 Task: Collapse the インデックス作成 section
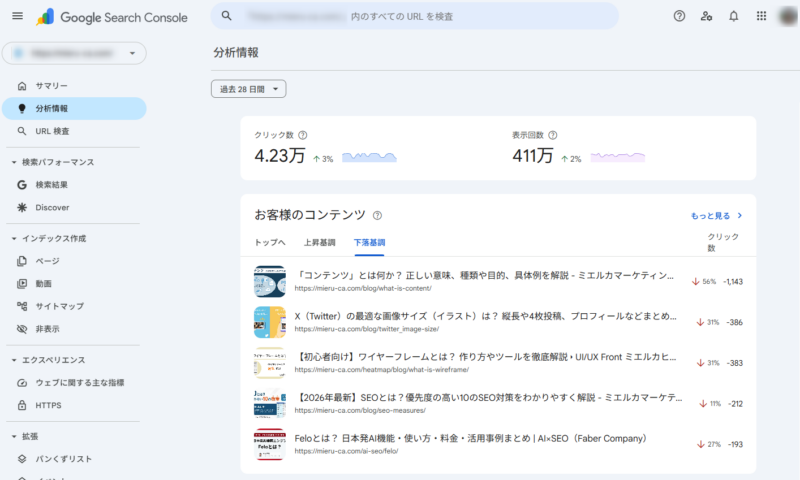[14, 238]
